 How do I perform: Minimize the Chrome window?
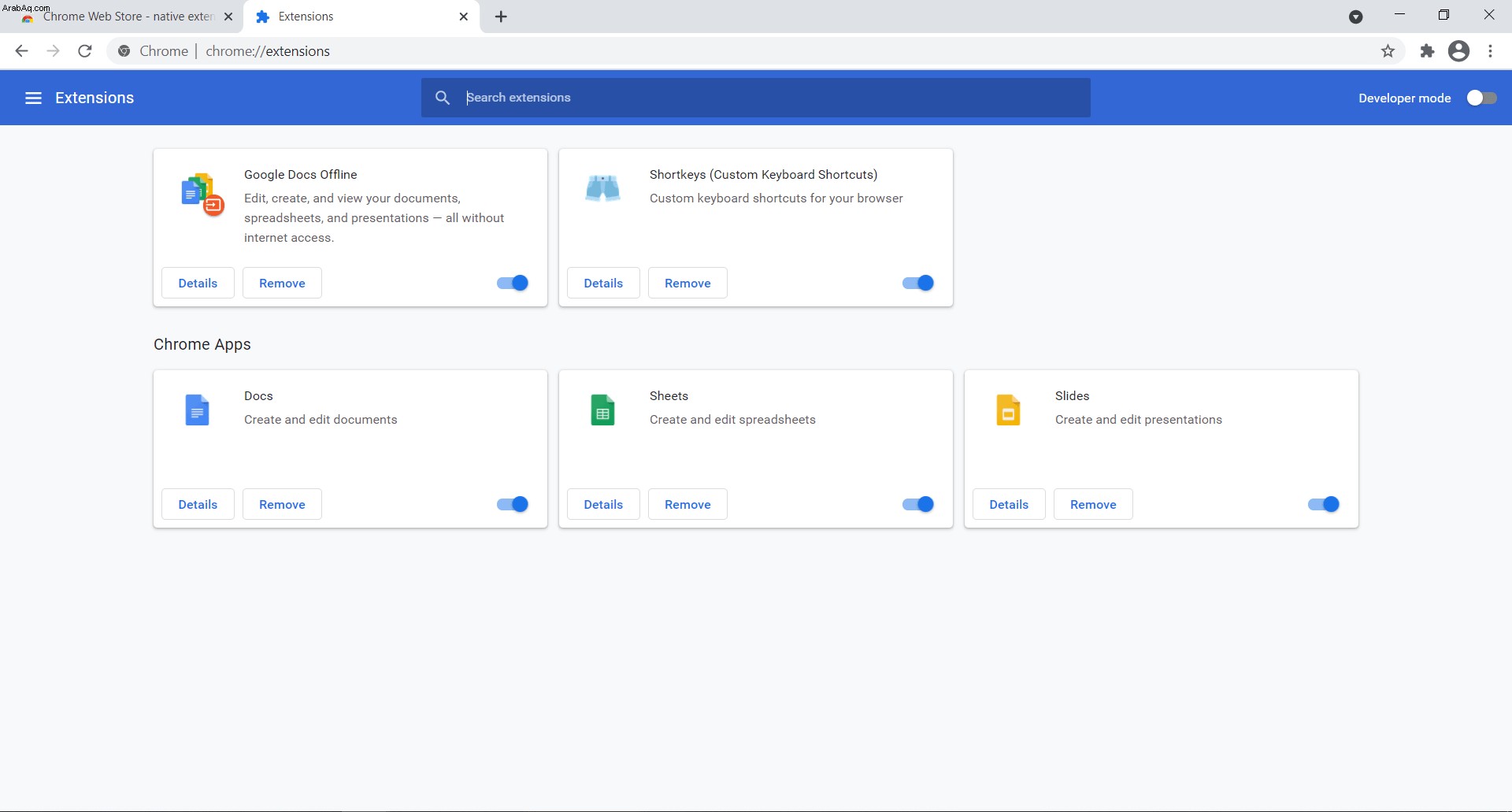pyautogui.click(x=1399, y=15)
